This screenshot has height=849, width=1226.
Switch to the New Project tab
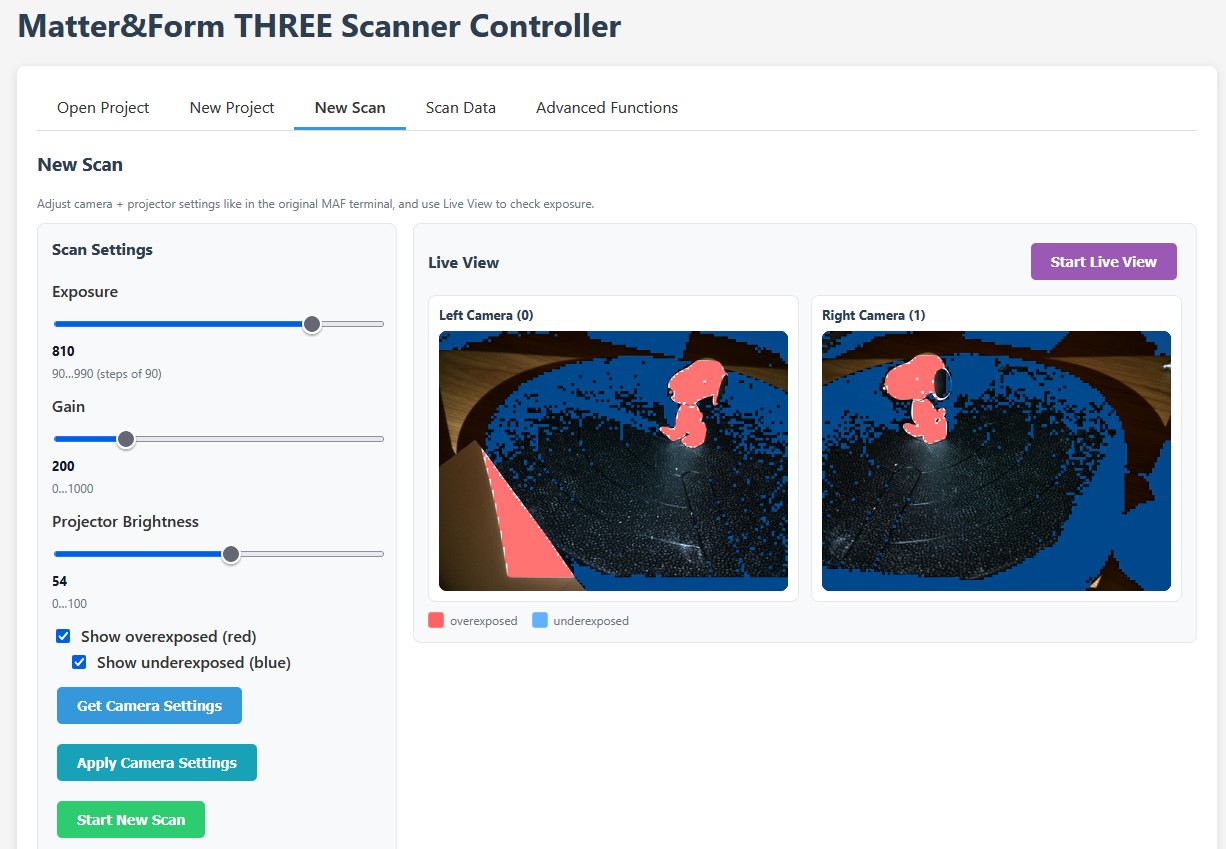[232, 108]
